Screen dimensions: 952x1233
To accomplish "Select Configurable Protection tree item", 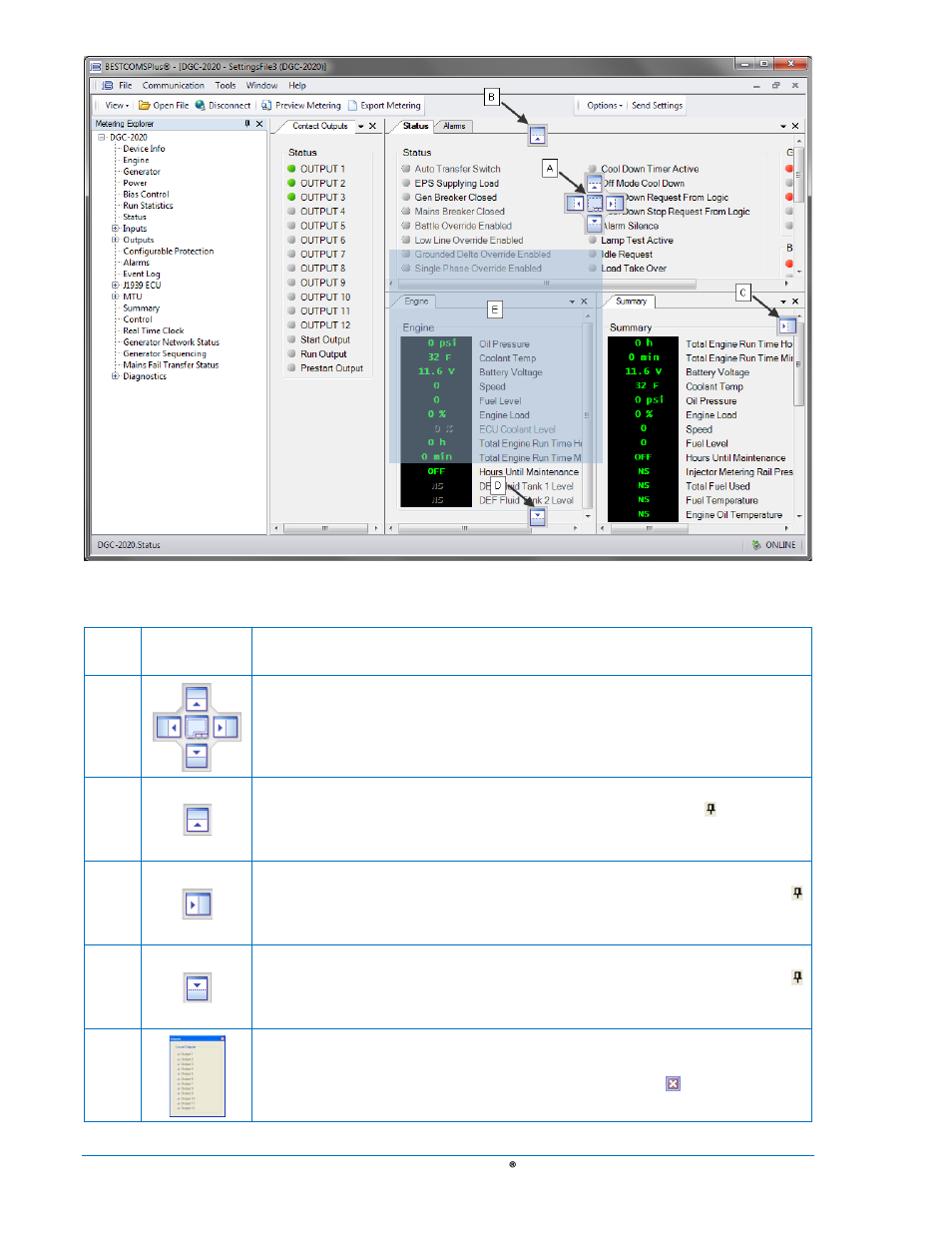I will [169, 252].
